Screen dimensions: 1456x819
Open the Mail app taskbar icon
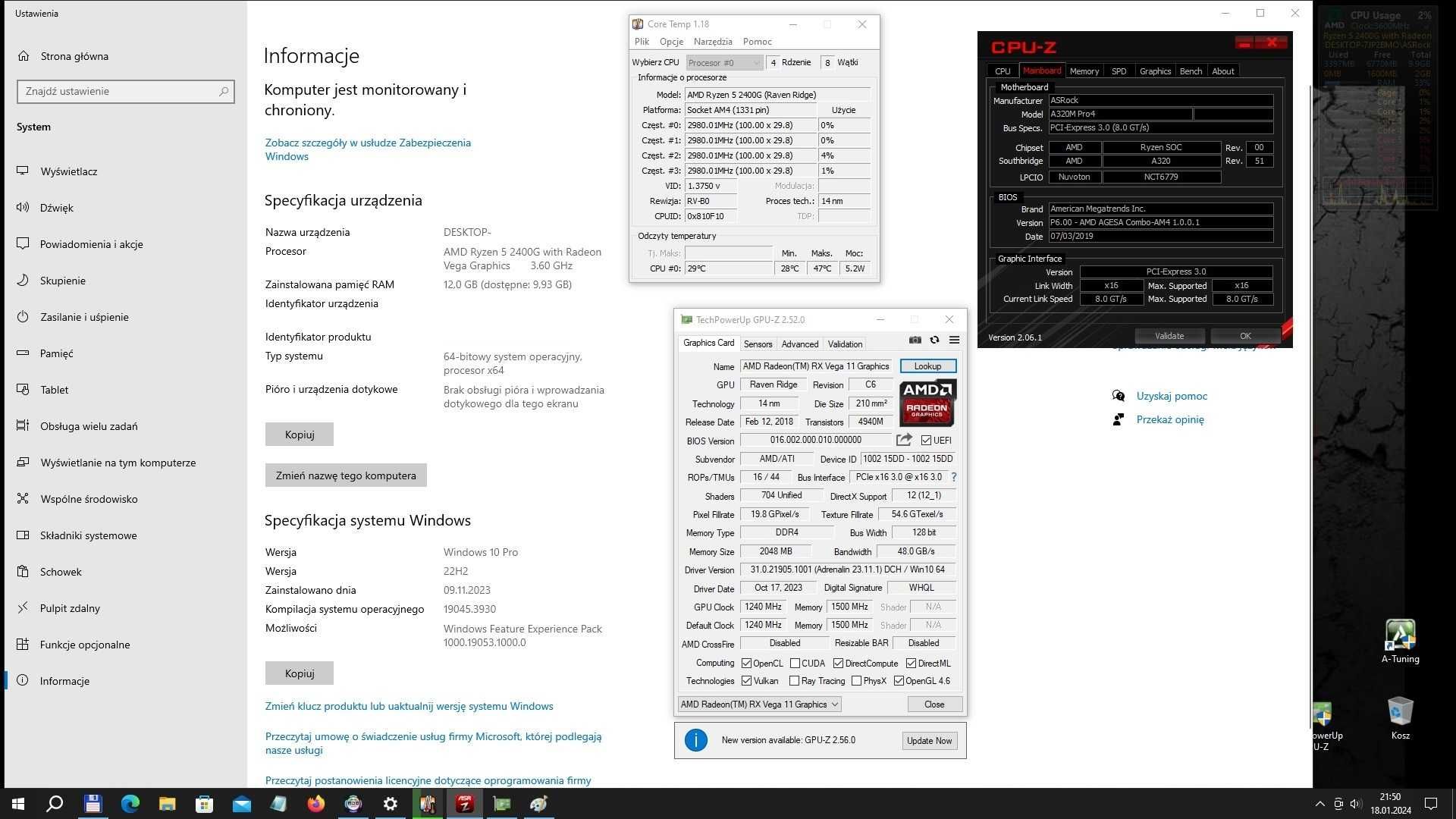pos(242,804)
